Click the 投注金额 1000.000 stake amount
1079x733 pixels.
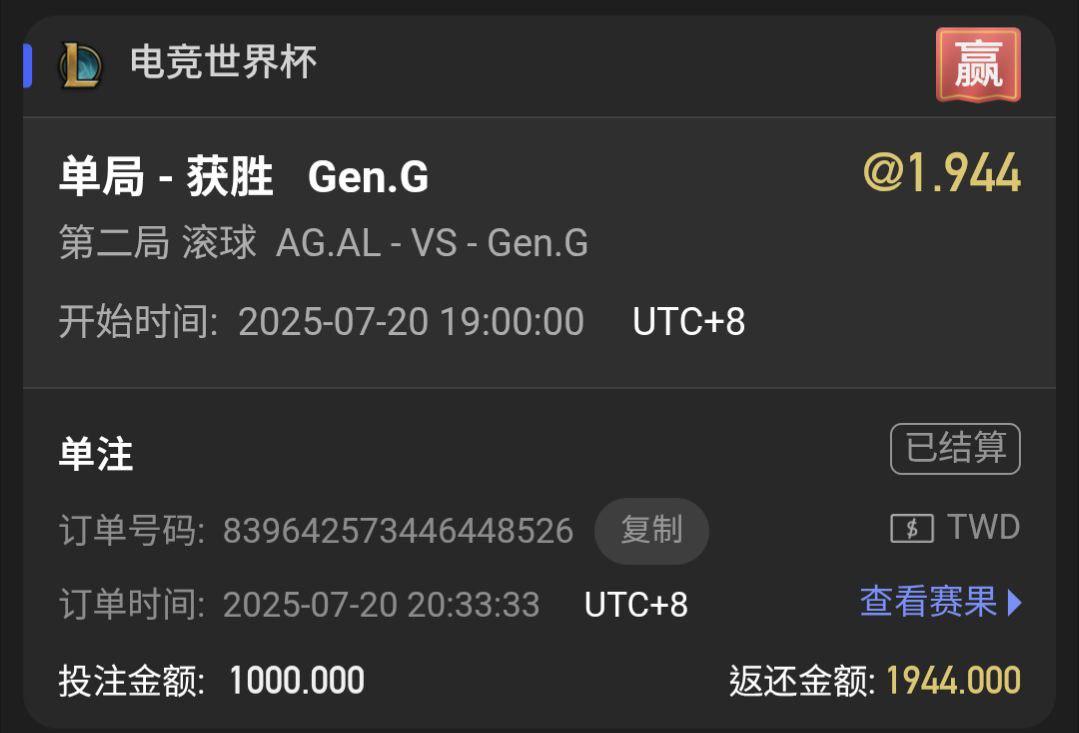[297, 681]
